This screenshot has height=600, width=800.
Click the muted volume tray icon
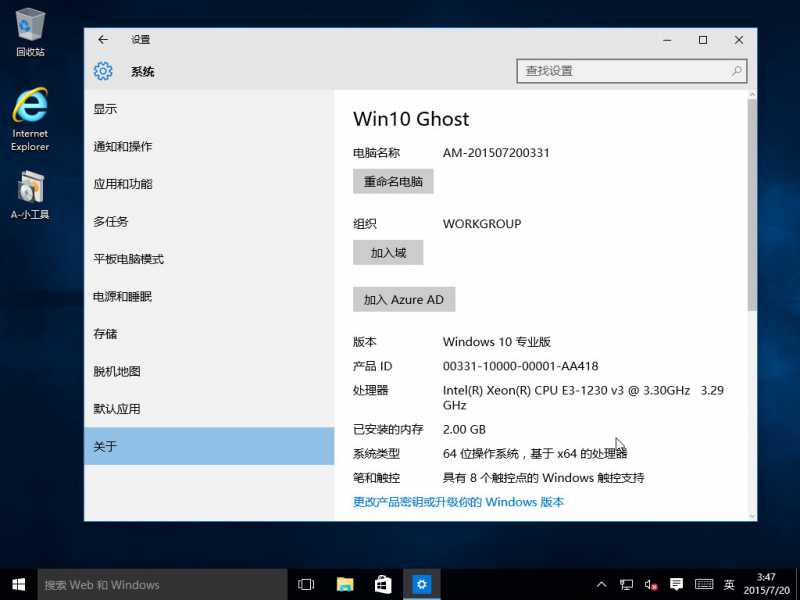(x=651, y=585)
